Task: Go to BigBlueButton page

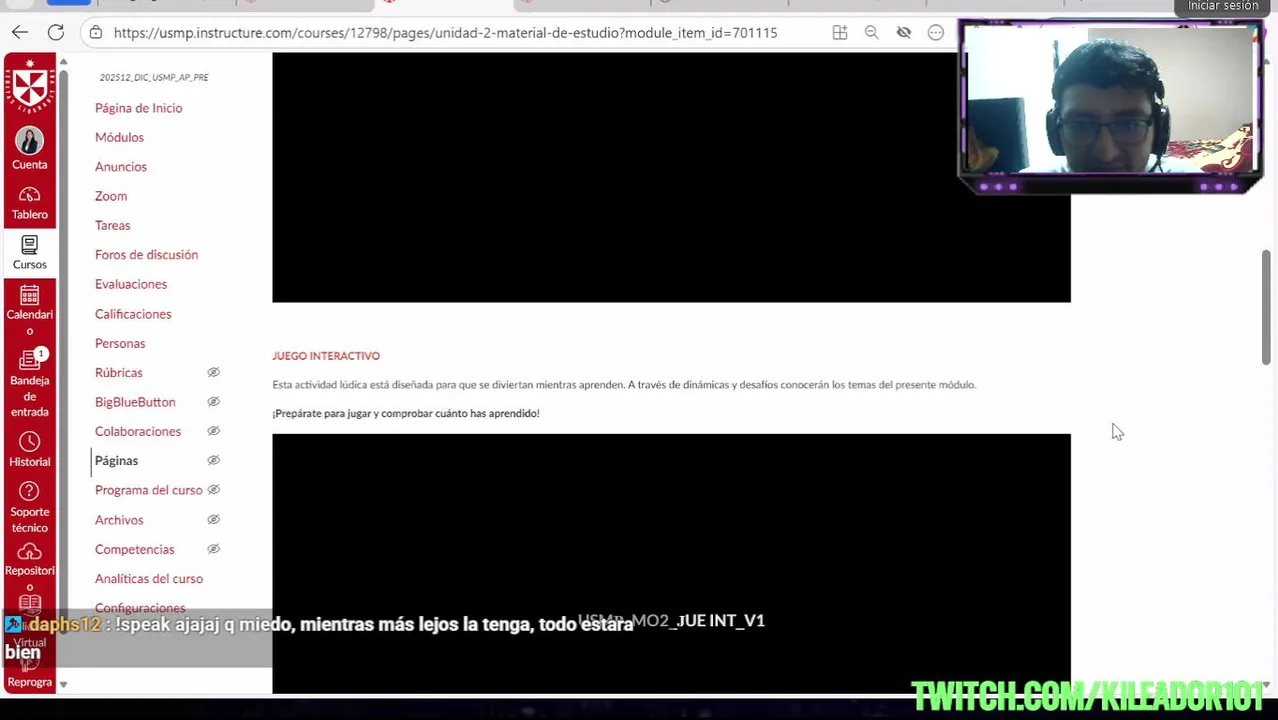Action: tap(135, 402)
